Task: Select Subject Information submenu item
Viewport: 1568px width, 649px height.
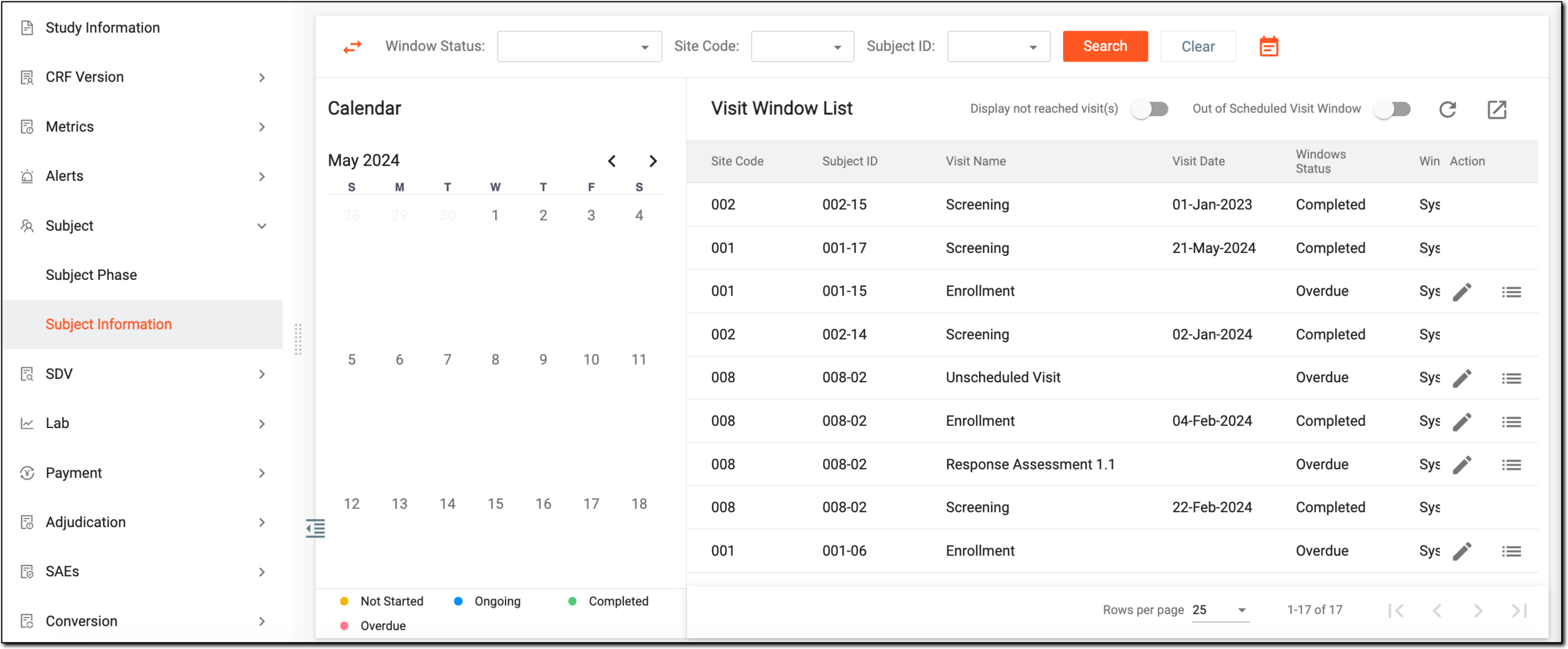Action: 142,324
